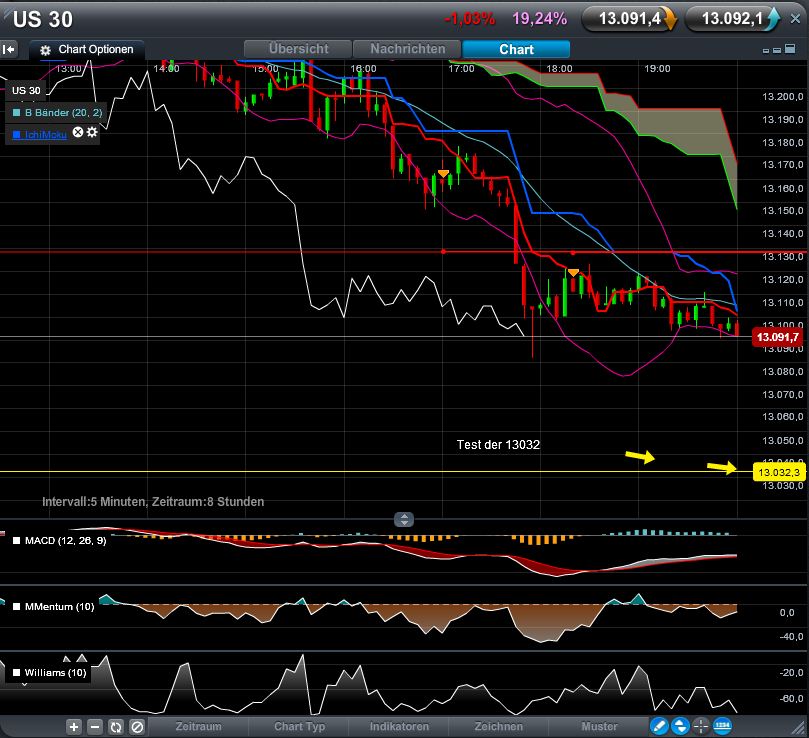The image size is (809, 738).
Task: Remove the IchiMoku indicator with its X icon
Action: (78, 133)
